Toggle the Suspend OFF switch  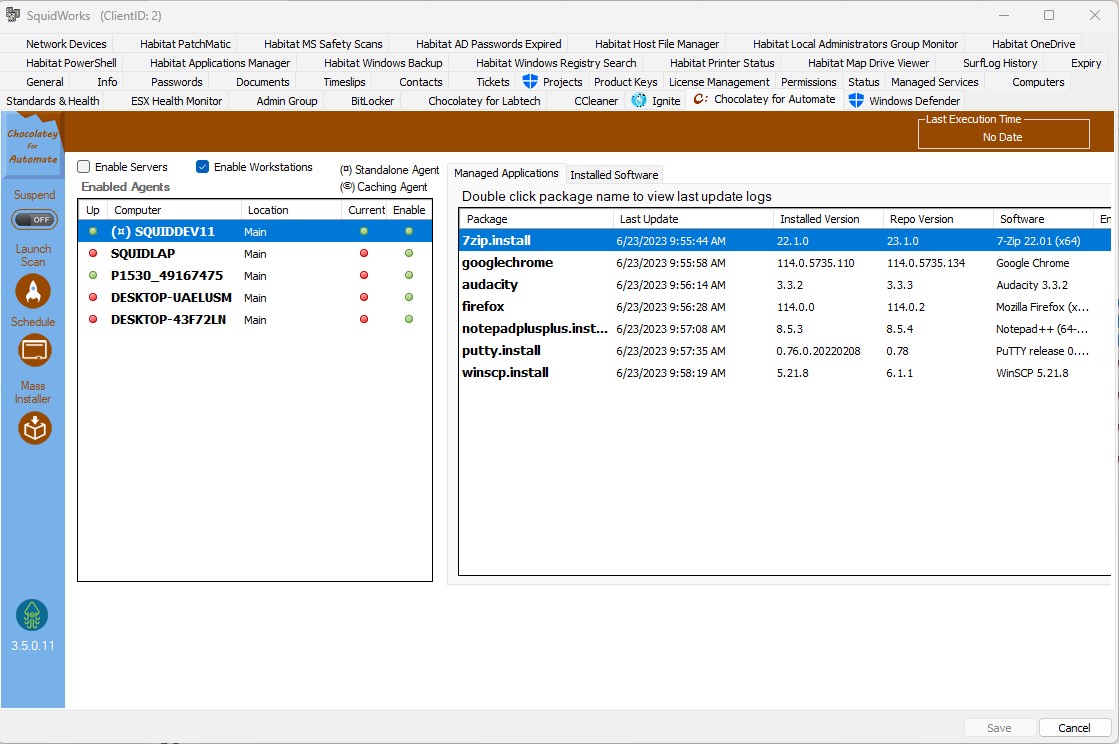pyautogui.click(x=34, y=220)
